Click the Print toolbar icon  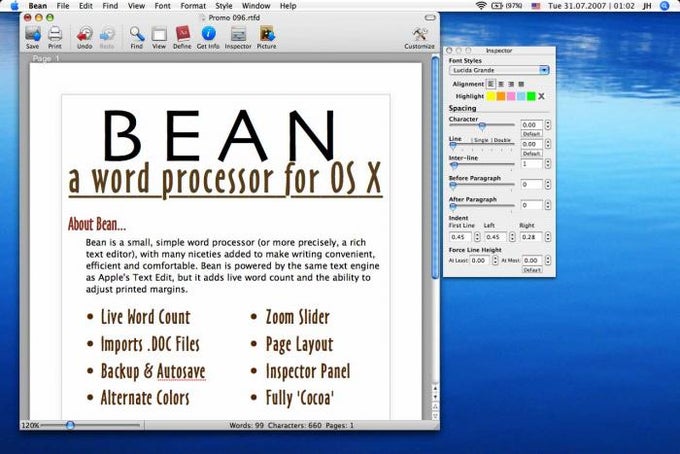[55, 34]
